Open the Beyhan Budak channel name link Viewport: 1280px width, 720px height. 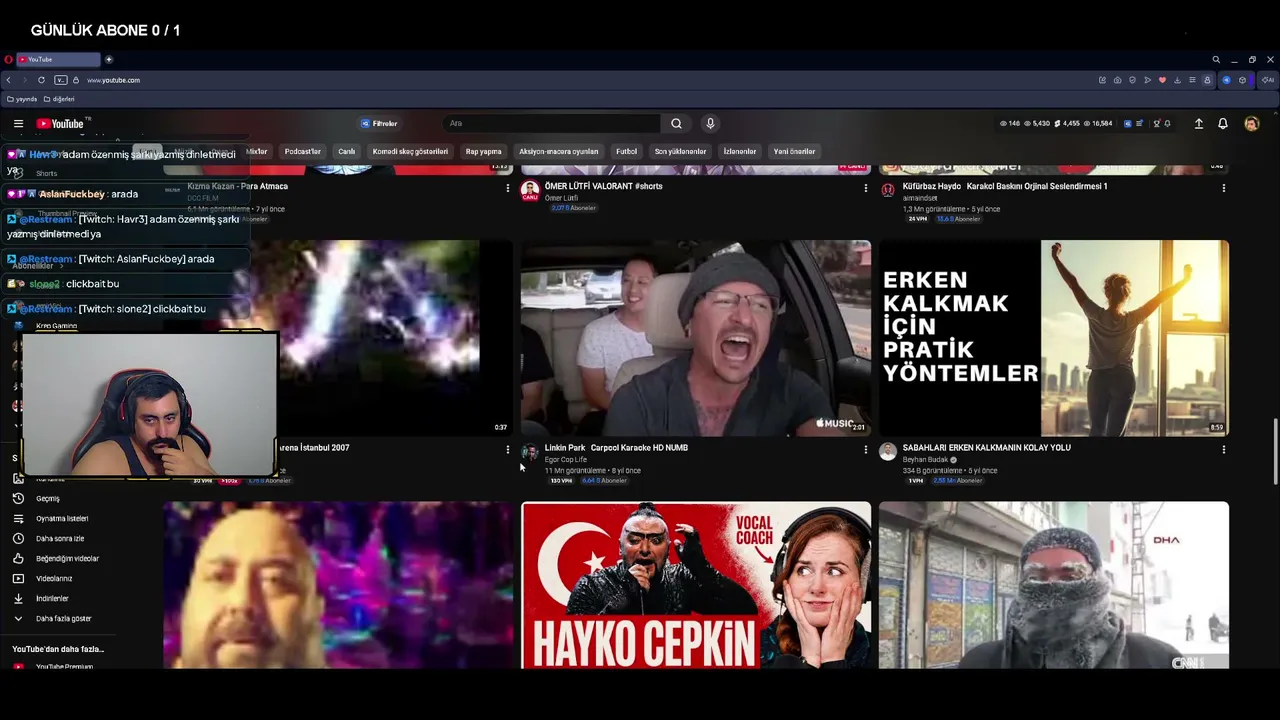[x=926, y=460]
